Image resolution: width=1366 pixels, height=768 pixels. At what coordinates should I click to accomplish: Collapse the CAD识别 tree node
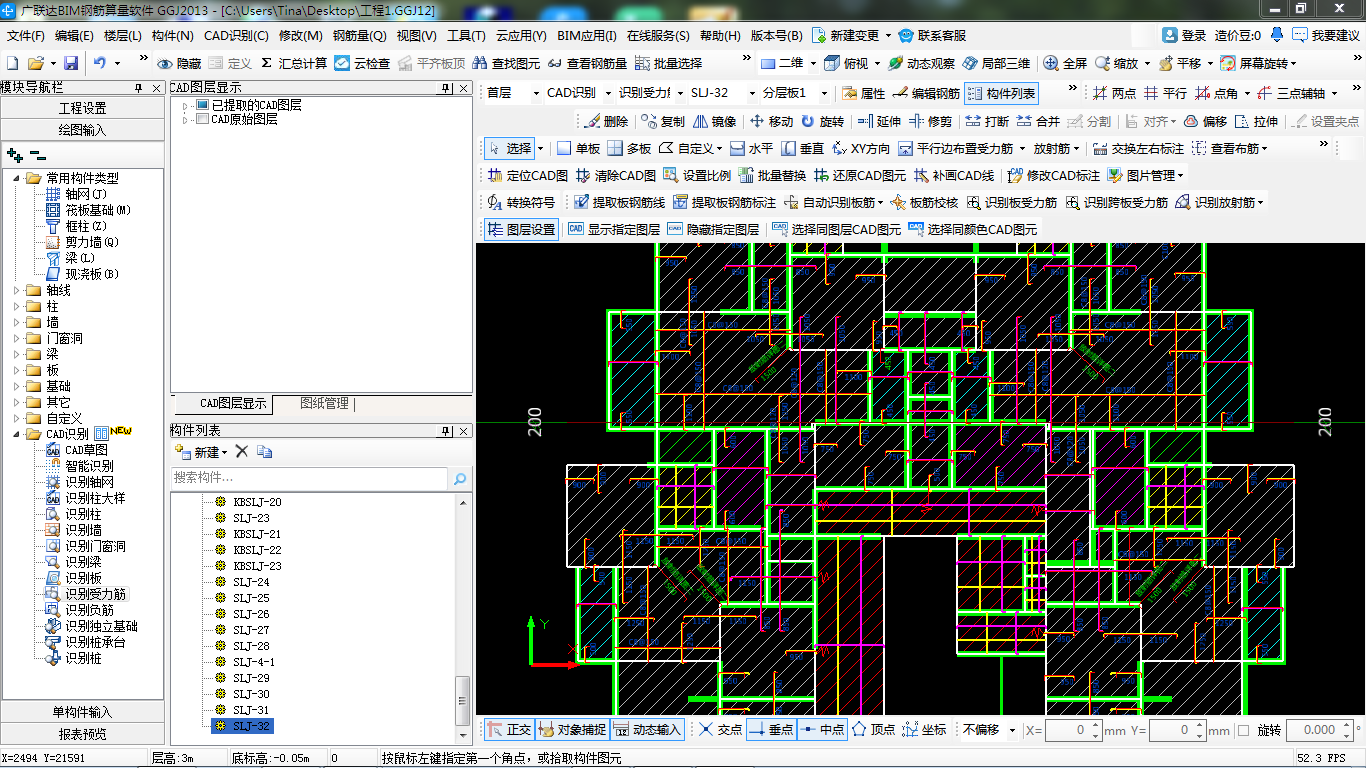pos(17,434)
